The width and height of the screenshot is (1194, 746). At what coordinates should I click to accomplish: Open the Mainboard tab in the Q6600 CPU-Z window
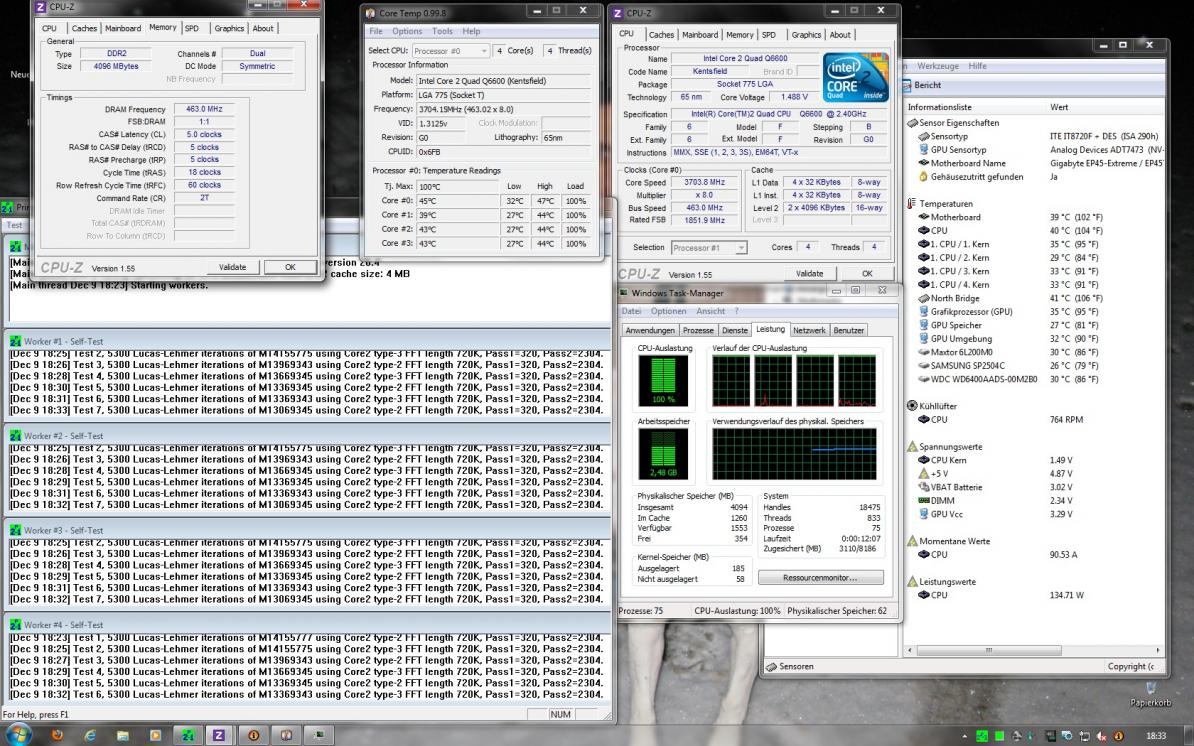click(700, 34)
